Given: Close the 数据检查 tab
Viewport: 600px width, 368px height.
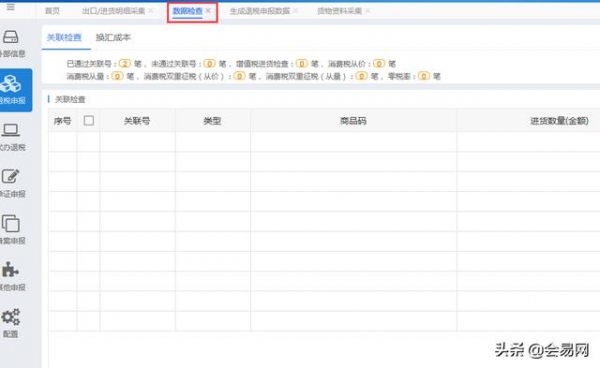Looking at the screenshot, I should coord(208,11).
